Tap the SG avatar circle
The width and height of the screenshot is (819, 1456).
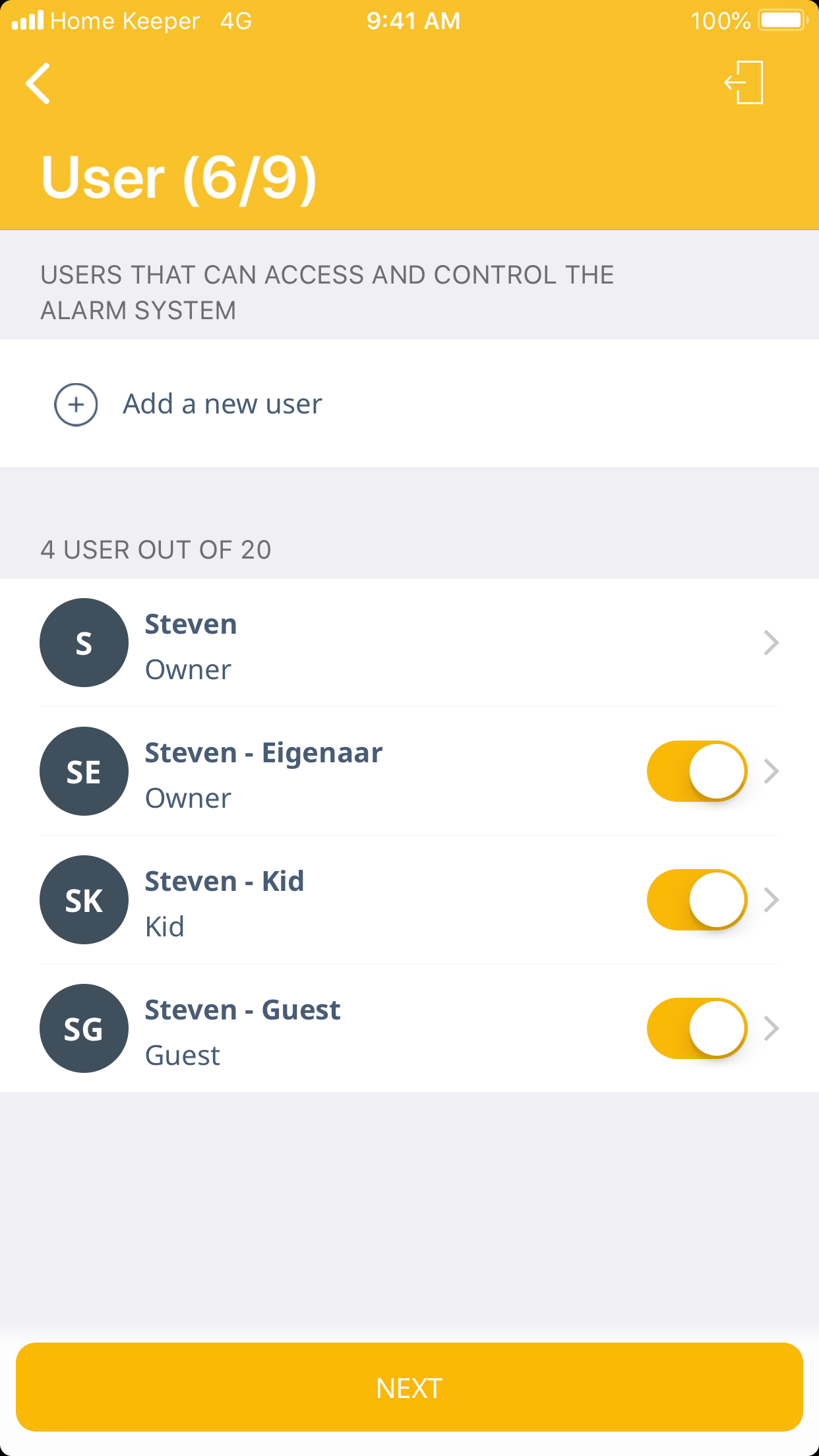click(x=84, y=1028)
